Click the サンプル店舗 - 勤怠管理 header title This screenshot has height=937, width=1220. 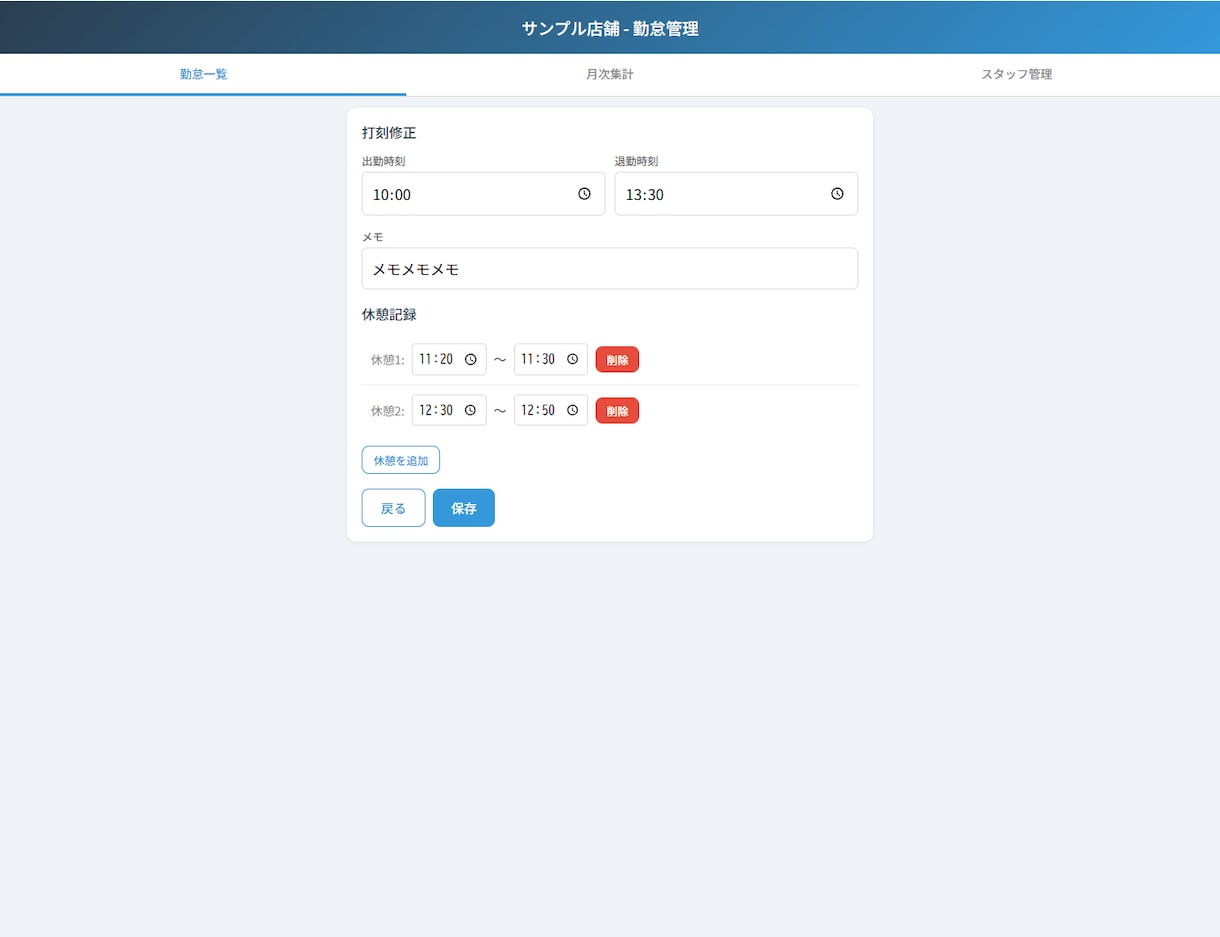tap(610, 28)
